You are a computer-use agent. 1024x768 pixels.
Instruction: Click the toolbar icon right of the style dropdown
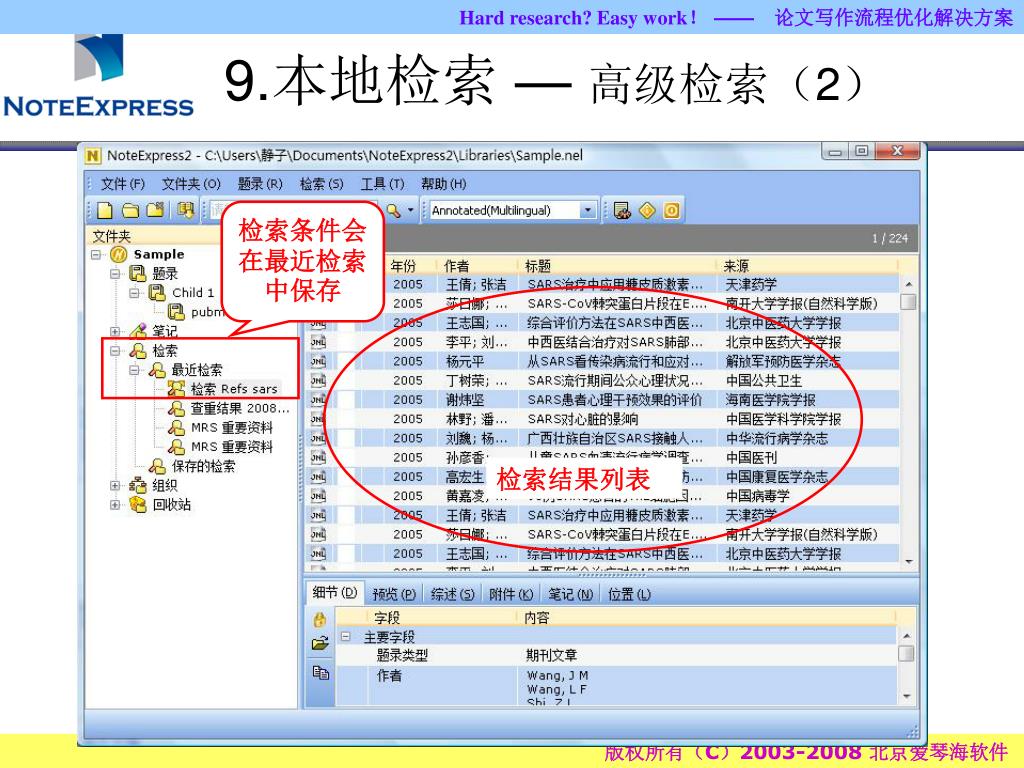point(622,210)
